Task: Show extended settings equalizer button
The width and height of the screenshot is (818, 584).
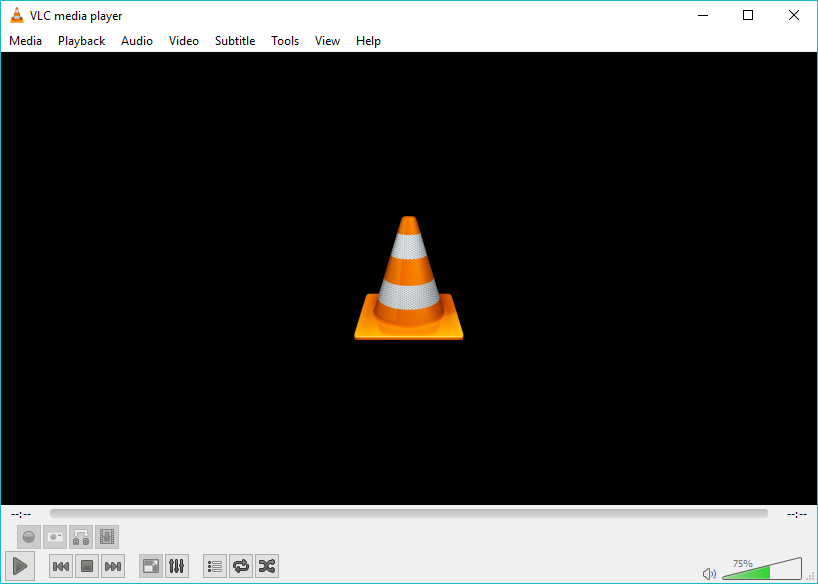Action: (176, 566)
